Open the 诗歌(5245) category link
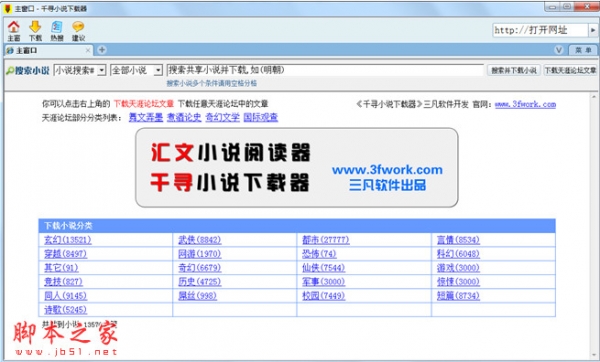 (65, 309)
